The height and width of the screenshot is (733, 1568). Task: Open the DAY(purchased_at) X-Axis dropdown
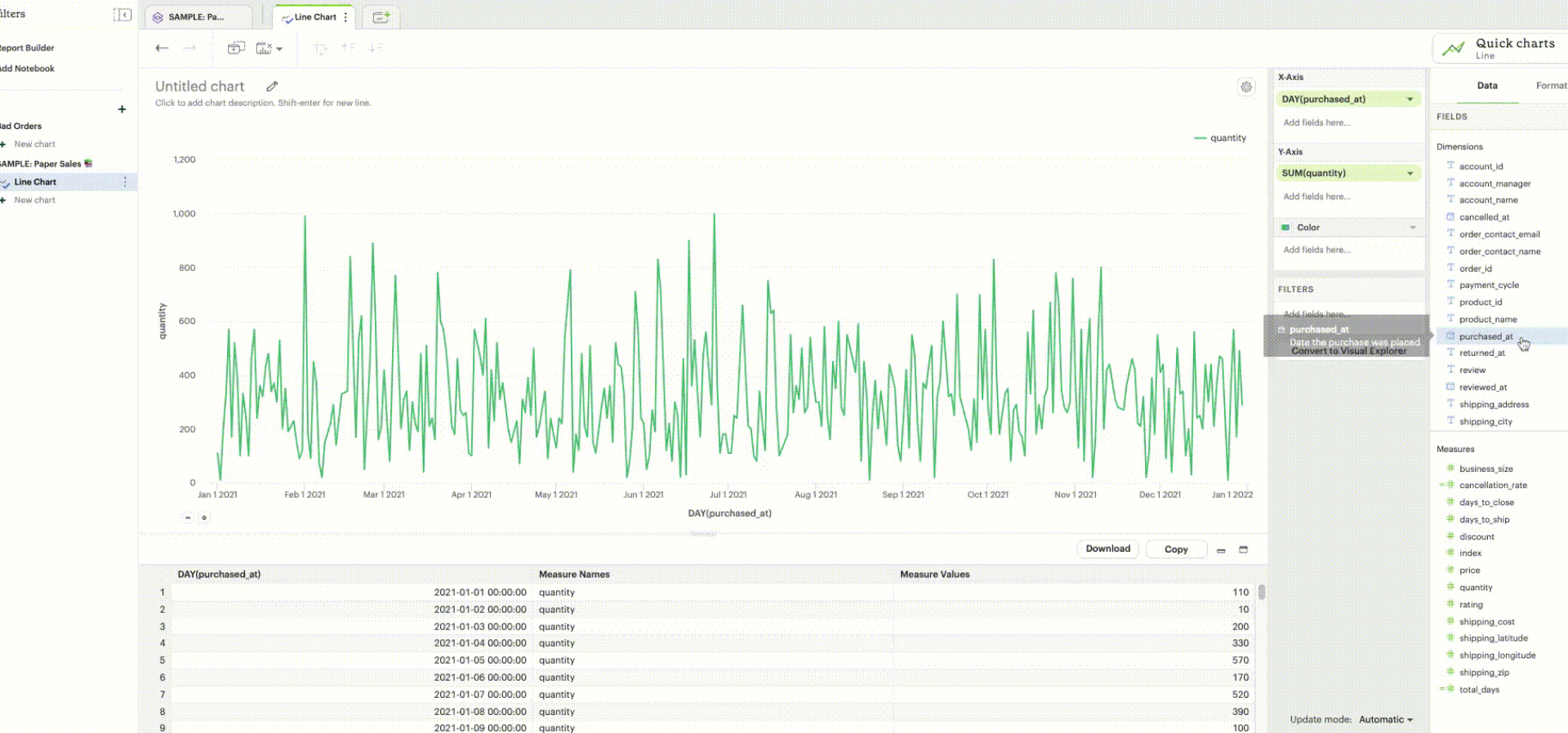coord(1410,100)
